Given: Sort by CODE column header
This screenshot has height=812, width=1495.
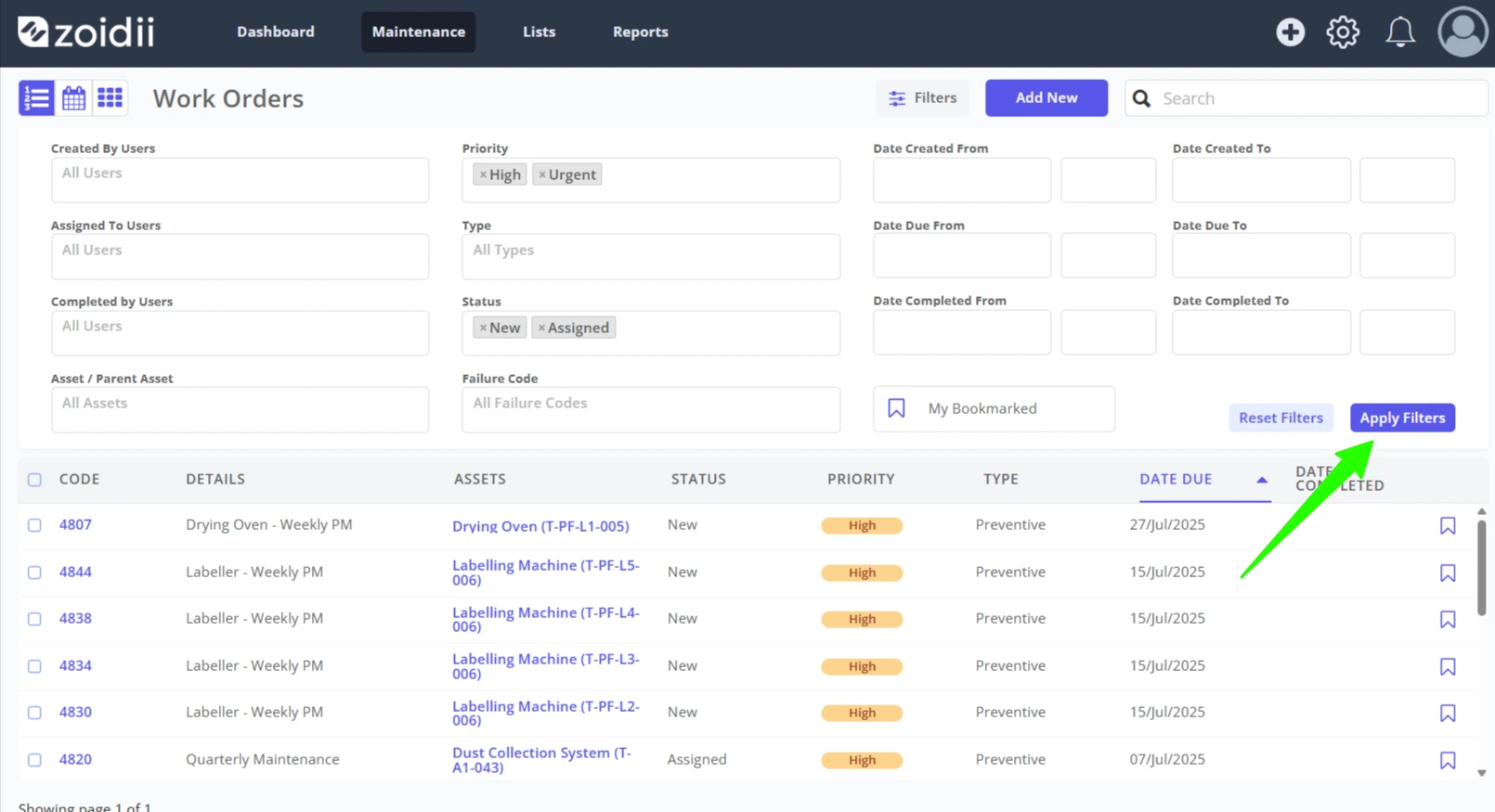Looking at the screenshot, I should click(x=79, y=479).
